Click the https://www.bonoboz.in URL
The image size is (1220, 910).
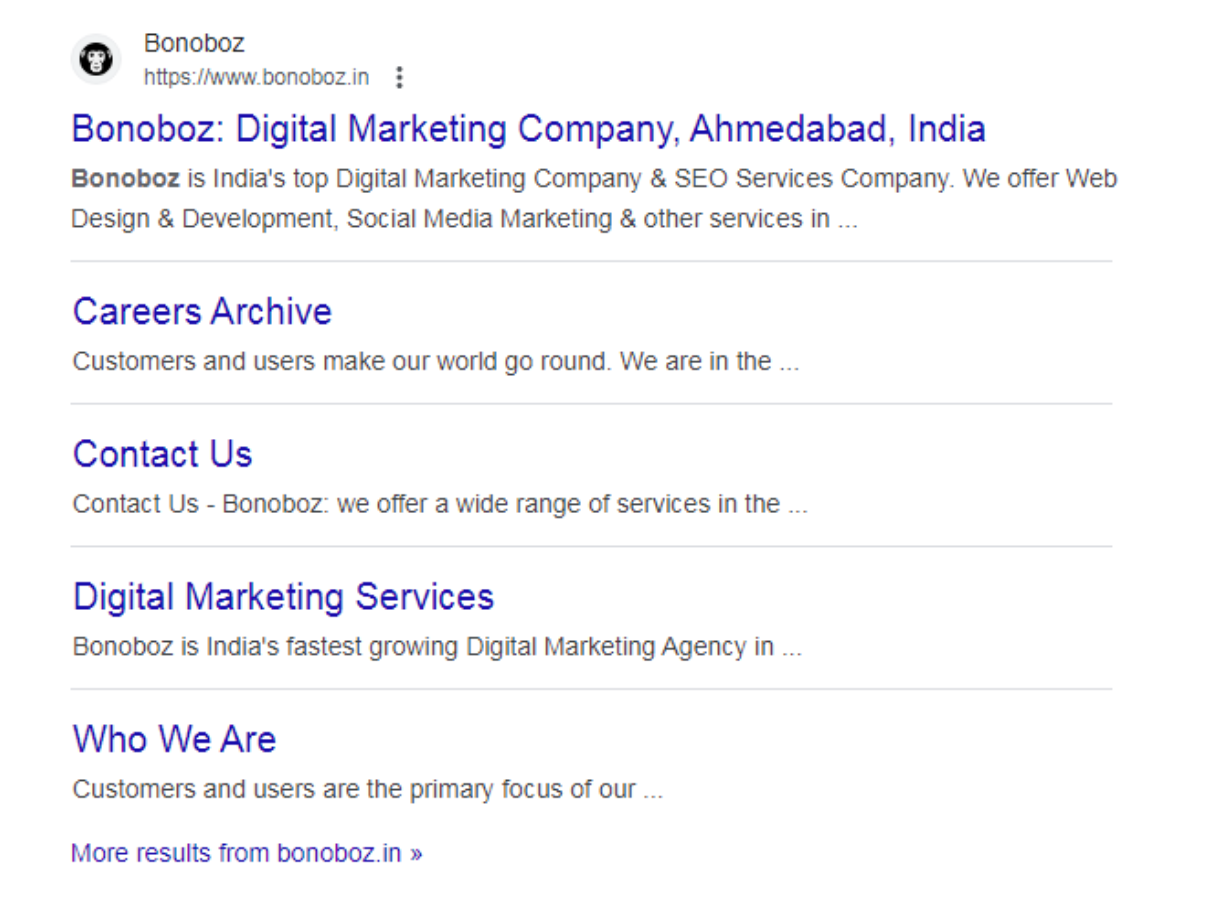pos(256,77)
